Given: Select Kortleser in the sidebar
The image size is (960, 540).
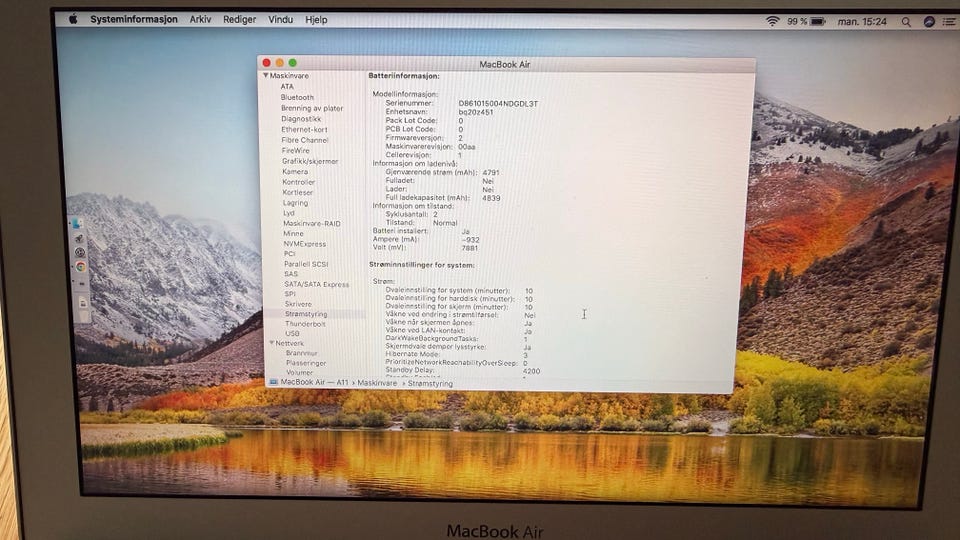Looking at the screenshot, I should tap(298, 193).
